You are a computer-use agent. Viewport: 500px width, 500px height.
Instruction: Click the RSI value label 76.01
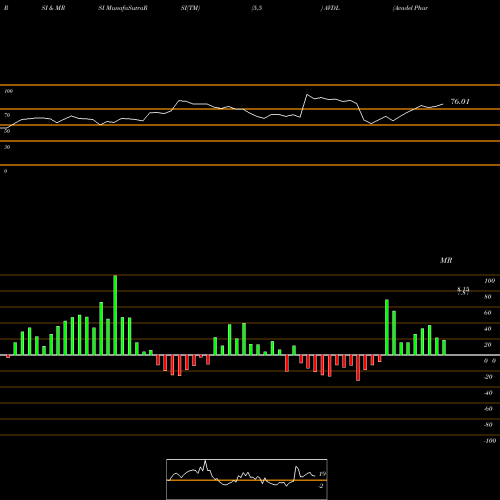460,102
